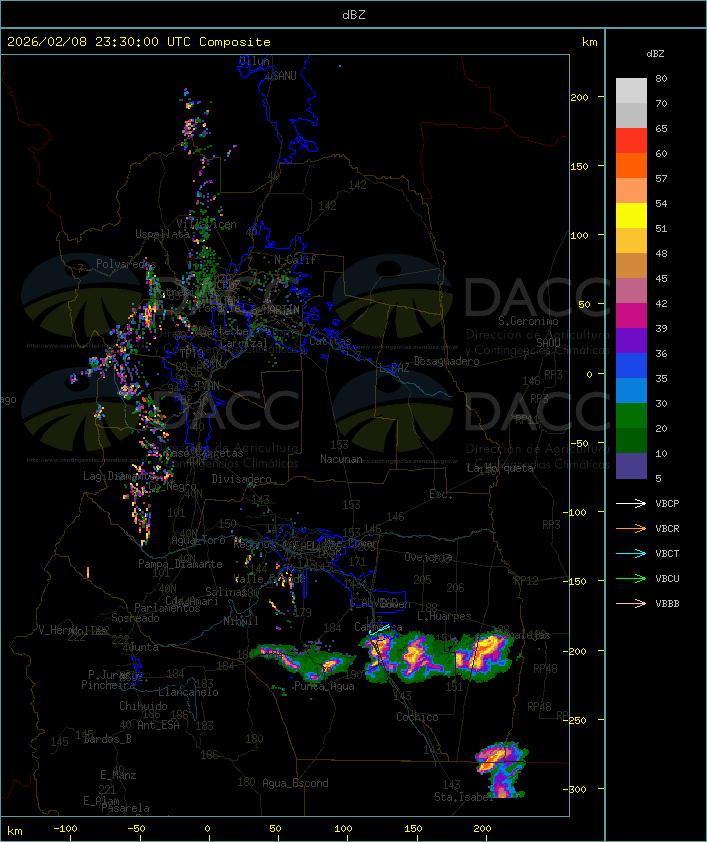Click the dBZ title in the top header
707x842 pixels.
coord(354,14)
